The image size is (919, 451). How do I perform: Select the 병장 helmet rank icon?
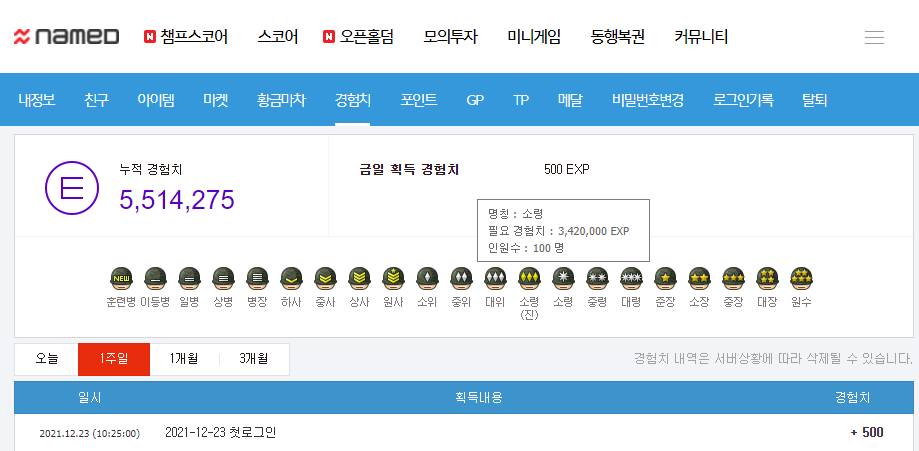[257, 278]
